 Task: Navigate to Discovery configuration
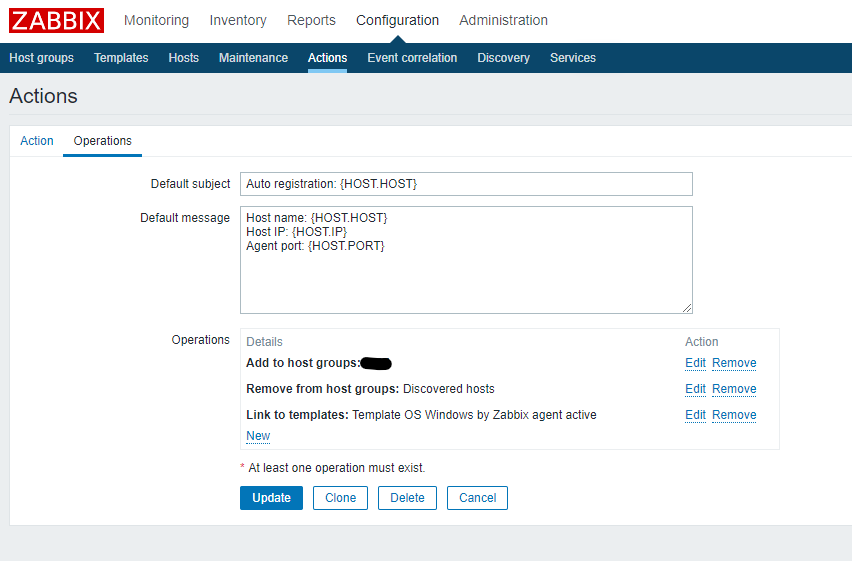click(503, 58)
